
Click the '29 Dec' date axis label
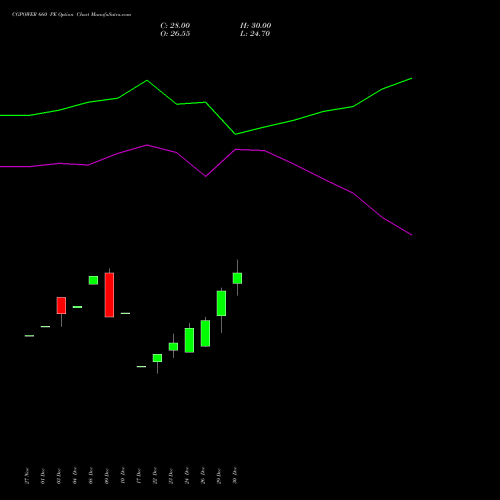219,476
